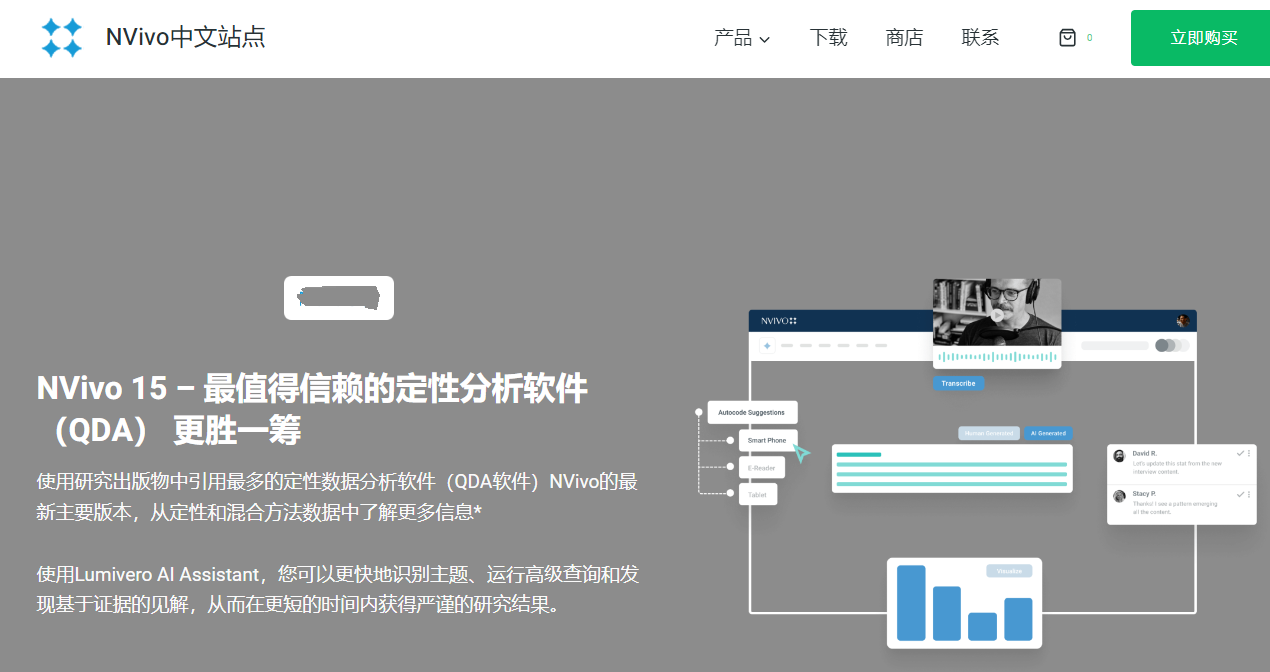Open more options for Stacy P.'s comment

[1249, 494]
